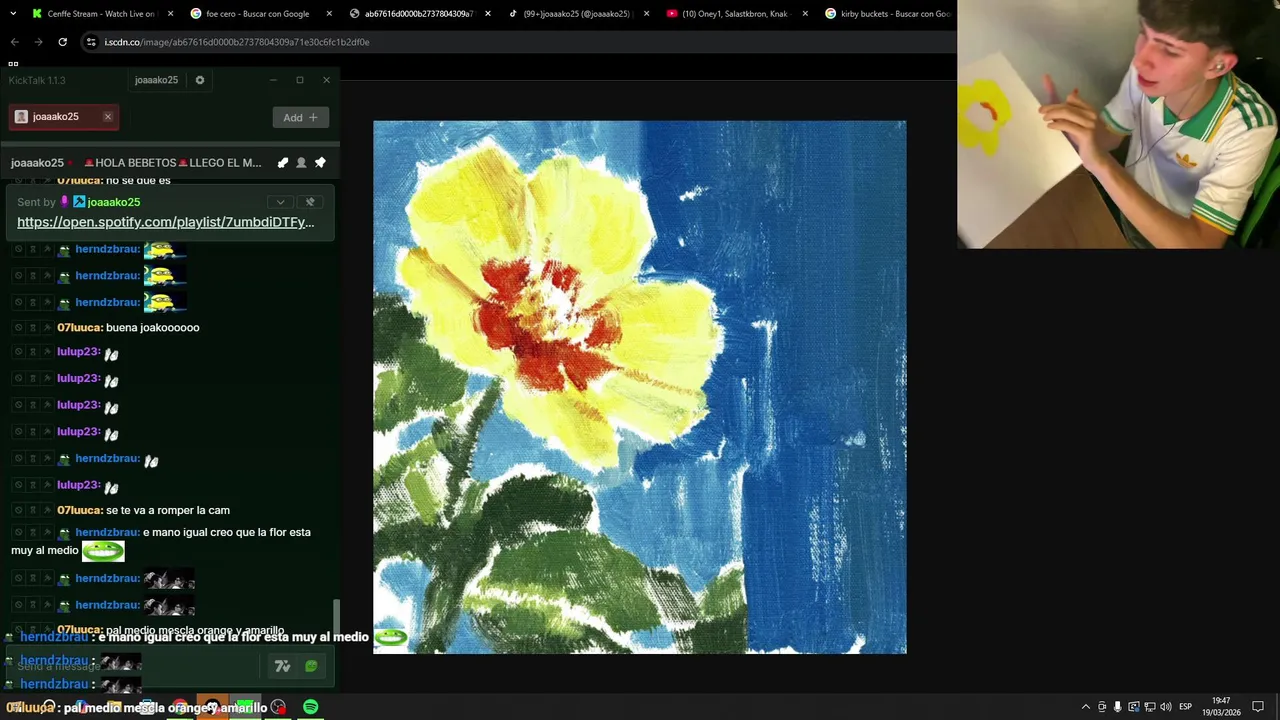
Task: Click the camera icon in the system tray
Action: 1102,707
